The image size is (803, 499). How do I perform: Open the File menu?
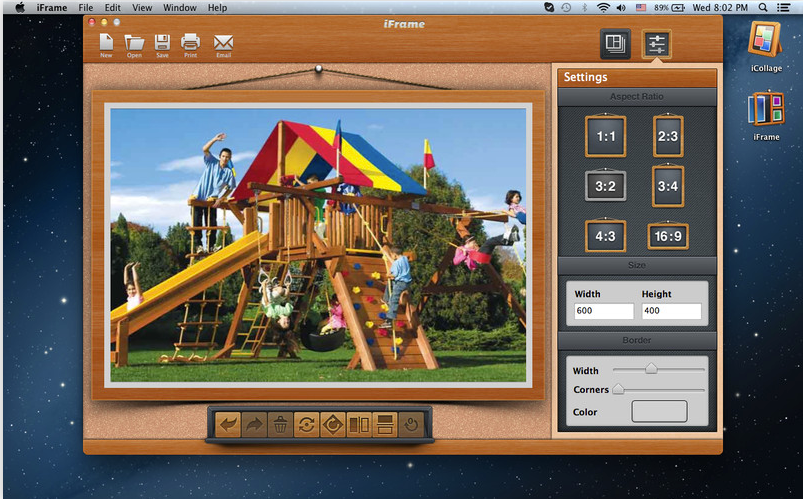tap(86, 8)
